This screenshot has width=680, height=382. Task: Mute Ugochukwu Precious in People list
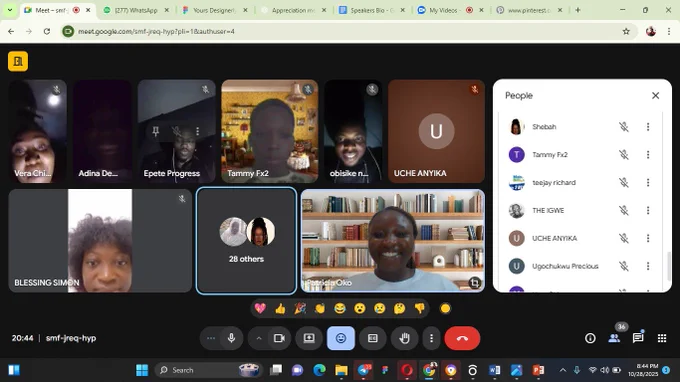[x=624, y=266]
